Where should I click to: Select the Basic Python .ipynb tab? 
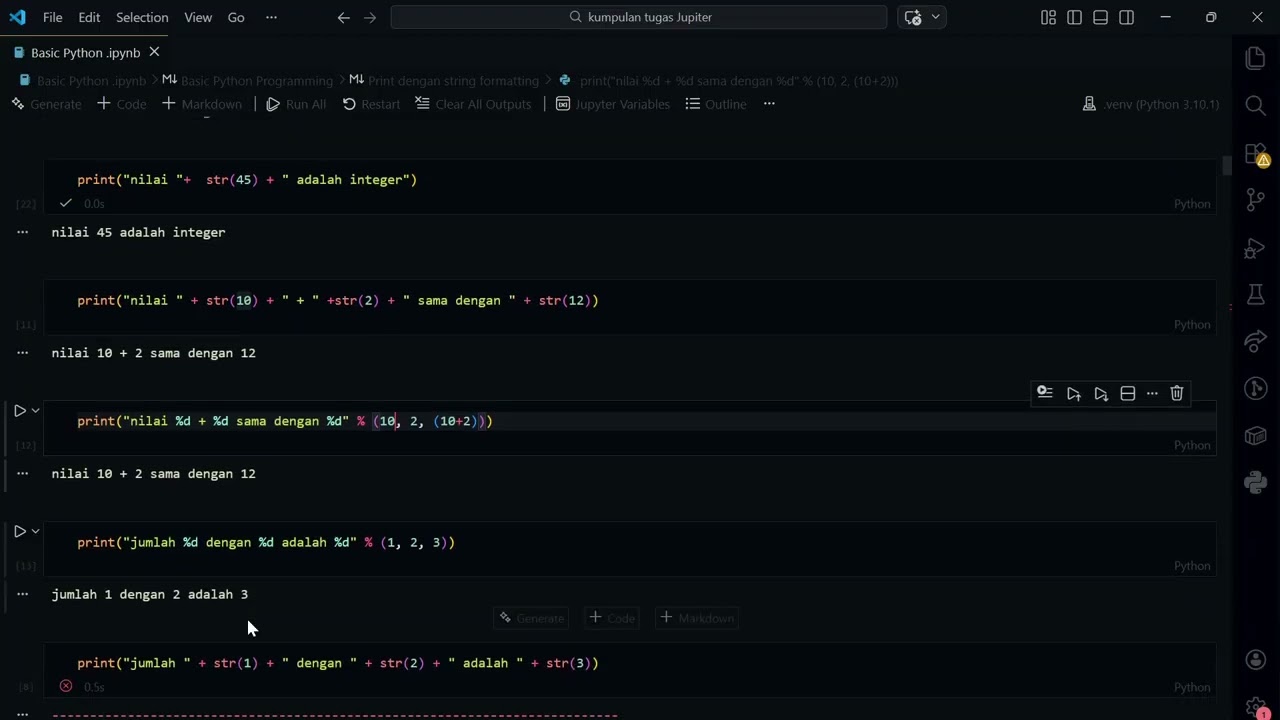click(85, 52)
